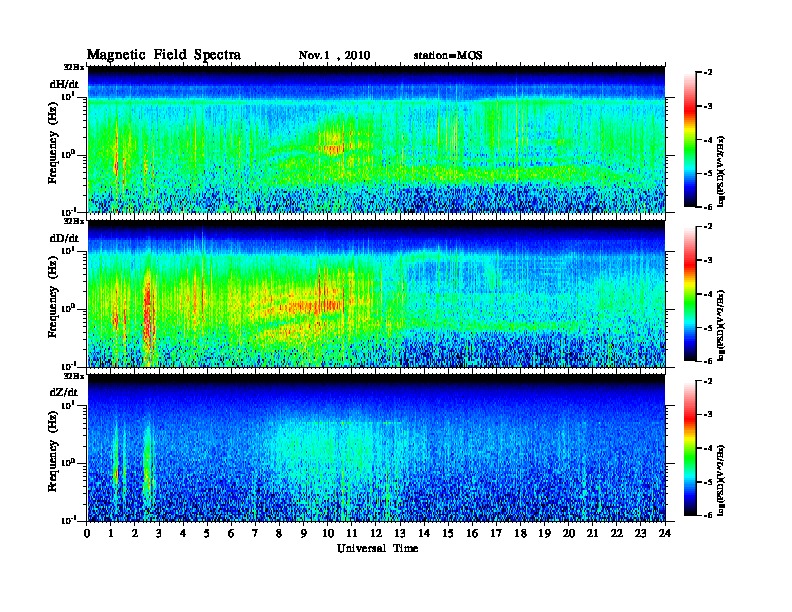The image size is (792, 612).
Task: Click the hour 8 tick label
Action: pyautogui.click(x=279, y=534)
